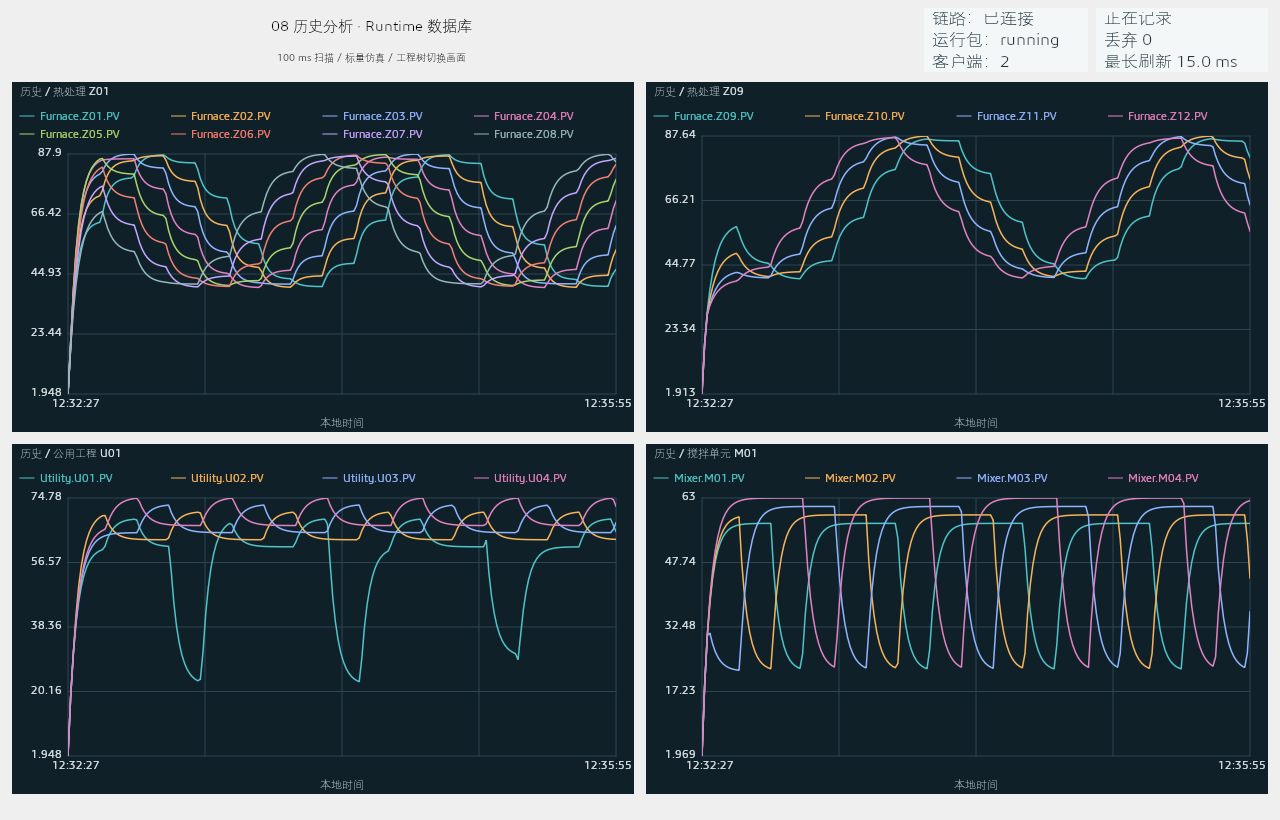This screenshot has width=1280, height=820.
Task: Click Furnace.Z11.PV in the legend
Action: (1006, 117)
